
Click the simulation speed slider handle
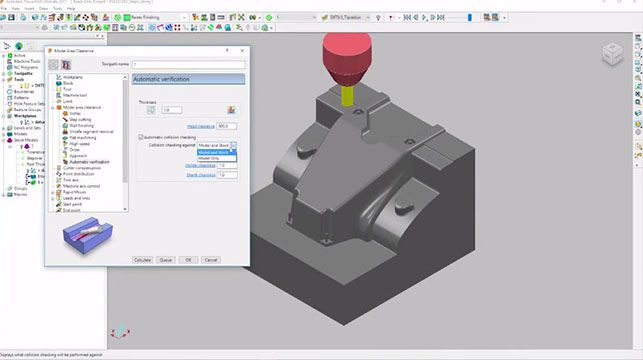(x=470, y=18)
